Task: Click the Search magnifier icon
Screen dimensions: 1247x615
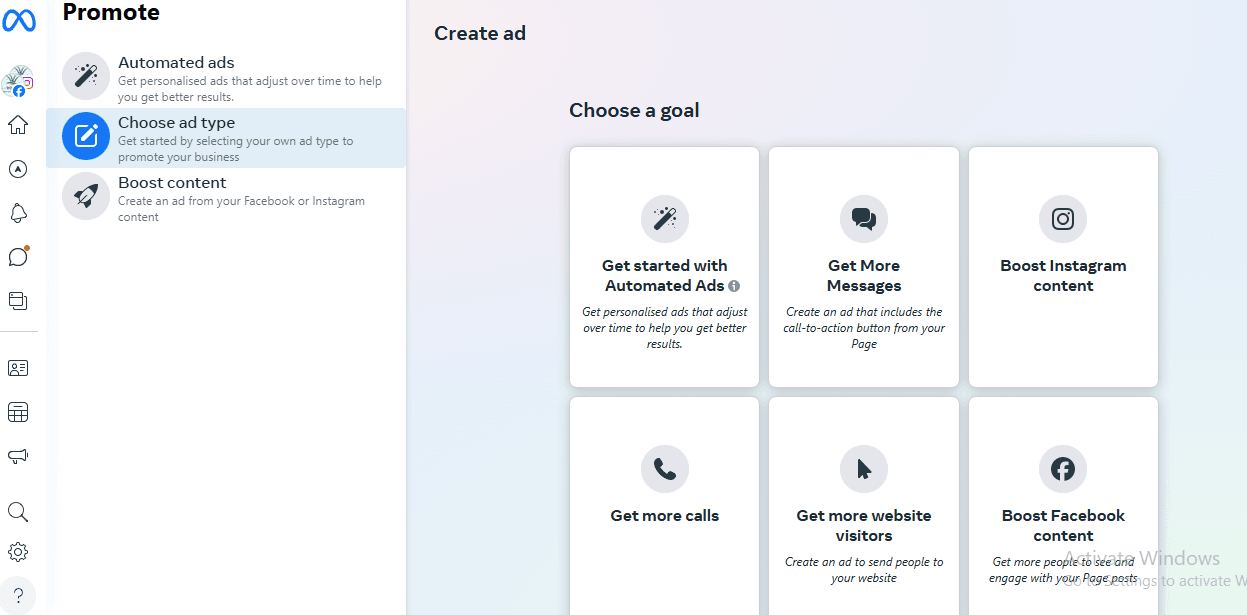Action: click(18, 512)
